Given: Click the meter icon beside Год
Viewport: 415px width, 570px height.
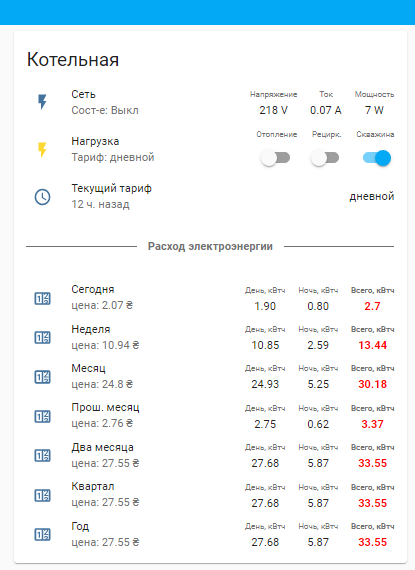Looking at the screenshot, I should [x=43, y=535].
